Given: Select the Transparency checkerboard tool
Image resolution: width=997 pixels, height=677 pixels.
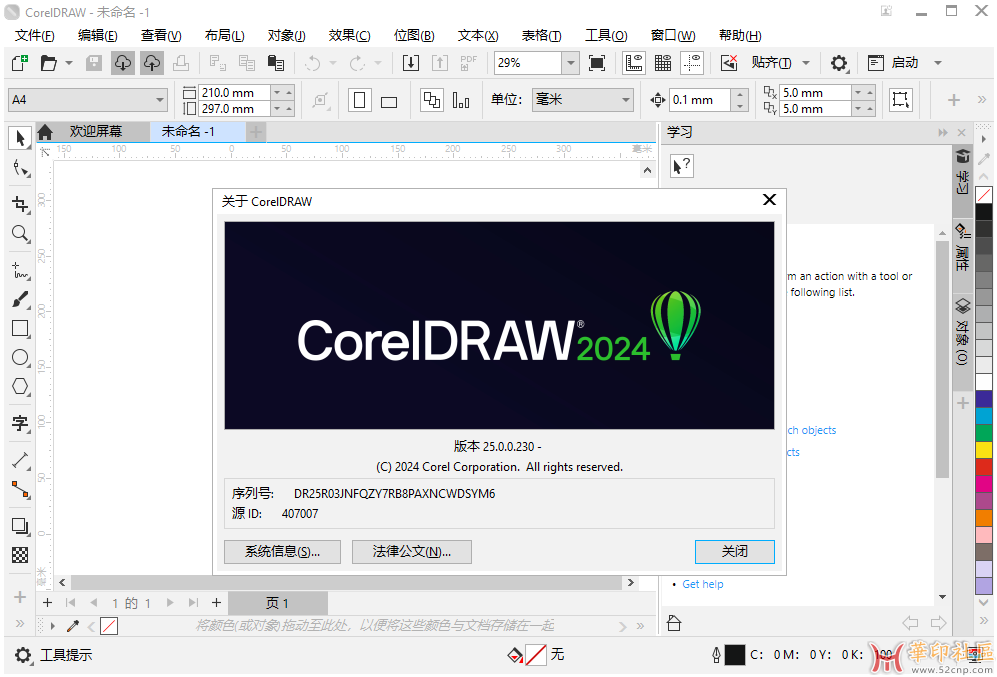Looking at the screenshot, I should tap(20, 555).
